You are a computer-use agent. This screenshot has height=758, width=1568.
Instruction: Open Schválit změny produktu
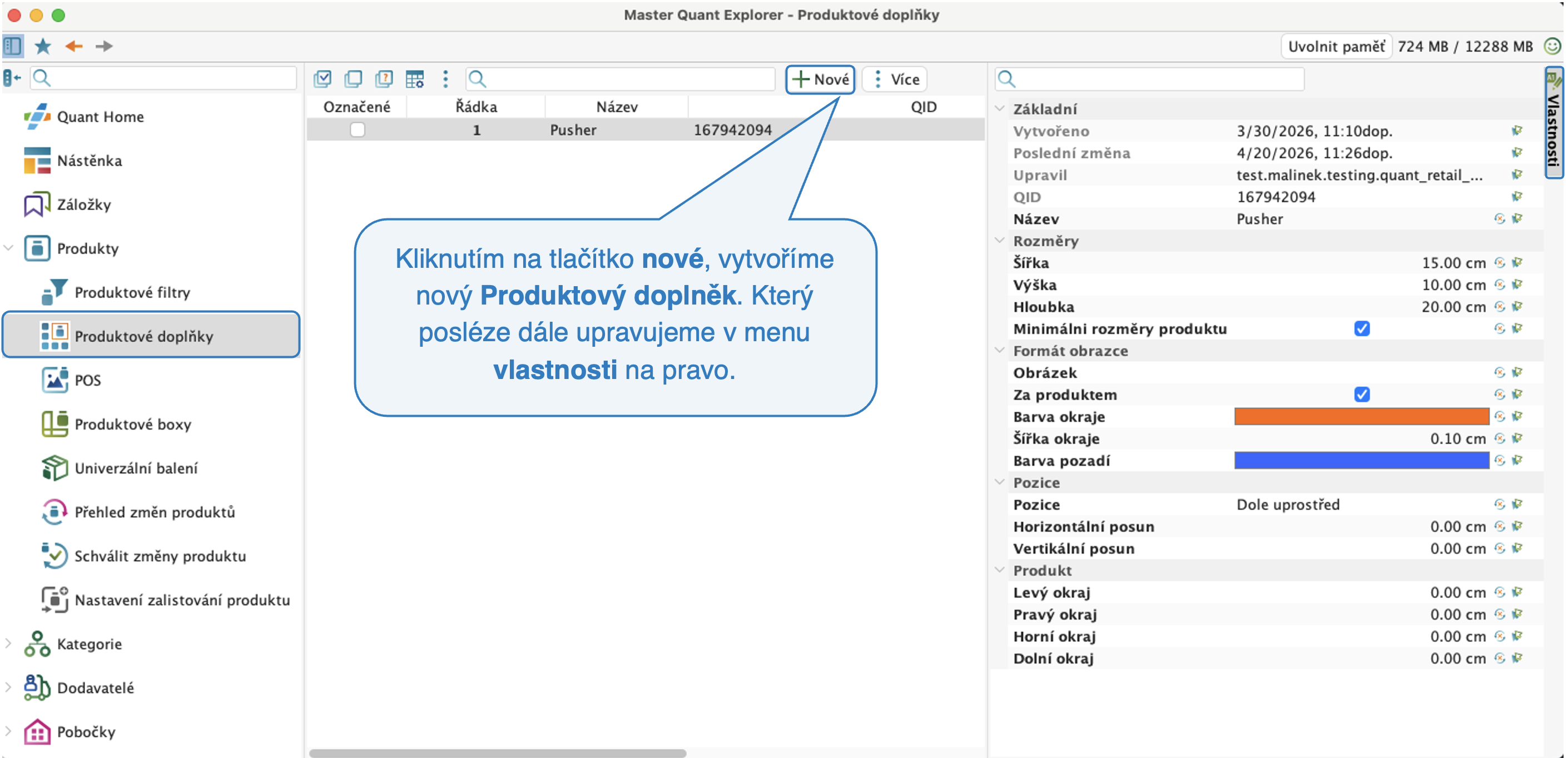pos(143,556)
